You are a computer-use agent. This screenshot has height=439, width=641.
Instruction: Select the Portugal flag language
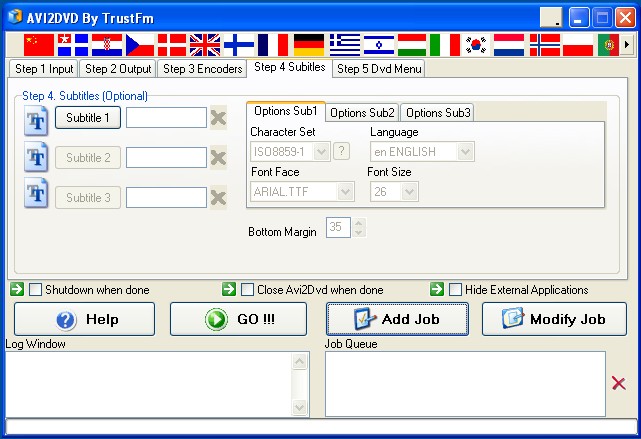[608, 45]
